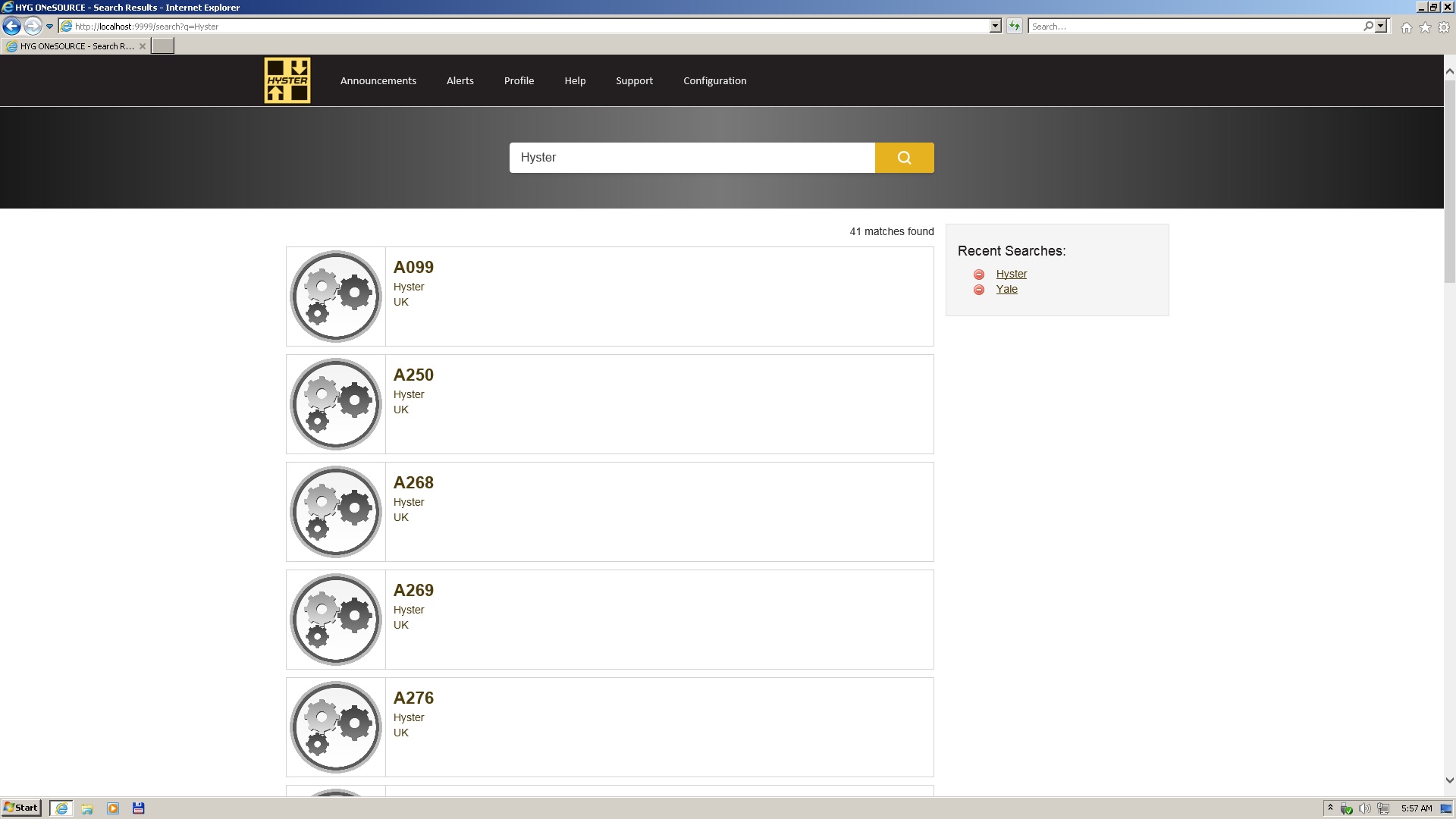Viewport: 1456px width, 819px height.
Task: Refresh the page using refresh icon
Action: click(x=1014, y=26)
